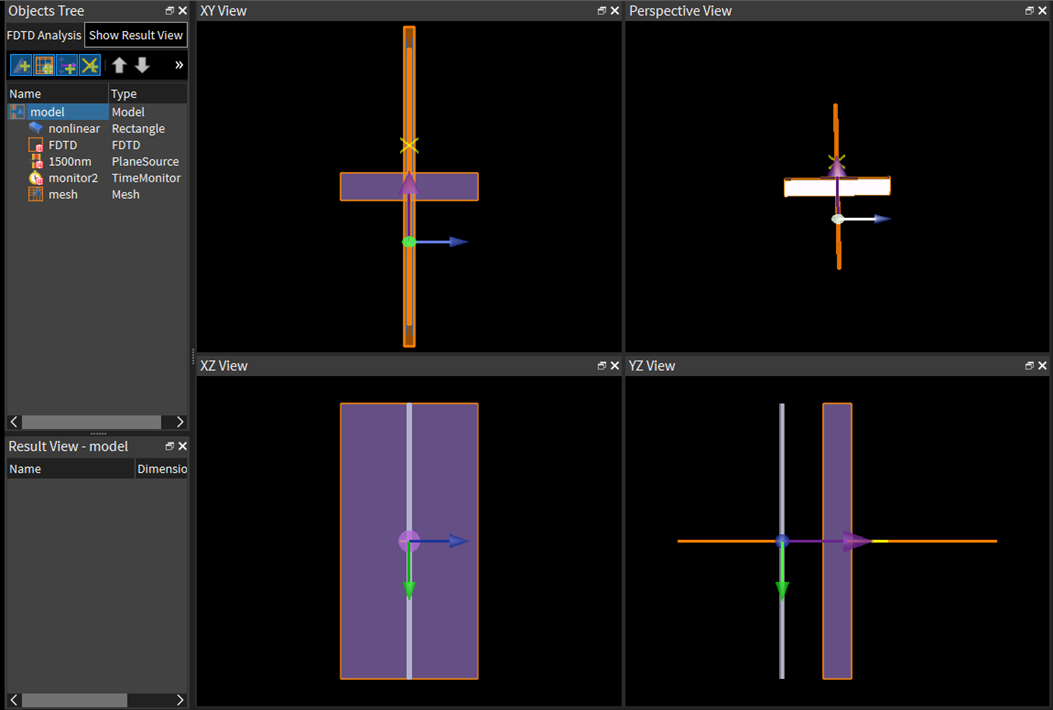Click the TimeMonitor type cell

146,178
